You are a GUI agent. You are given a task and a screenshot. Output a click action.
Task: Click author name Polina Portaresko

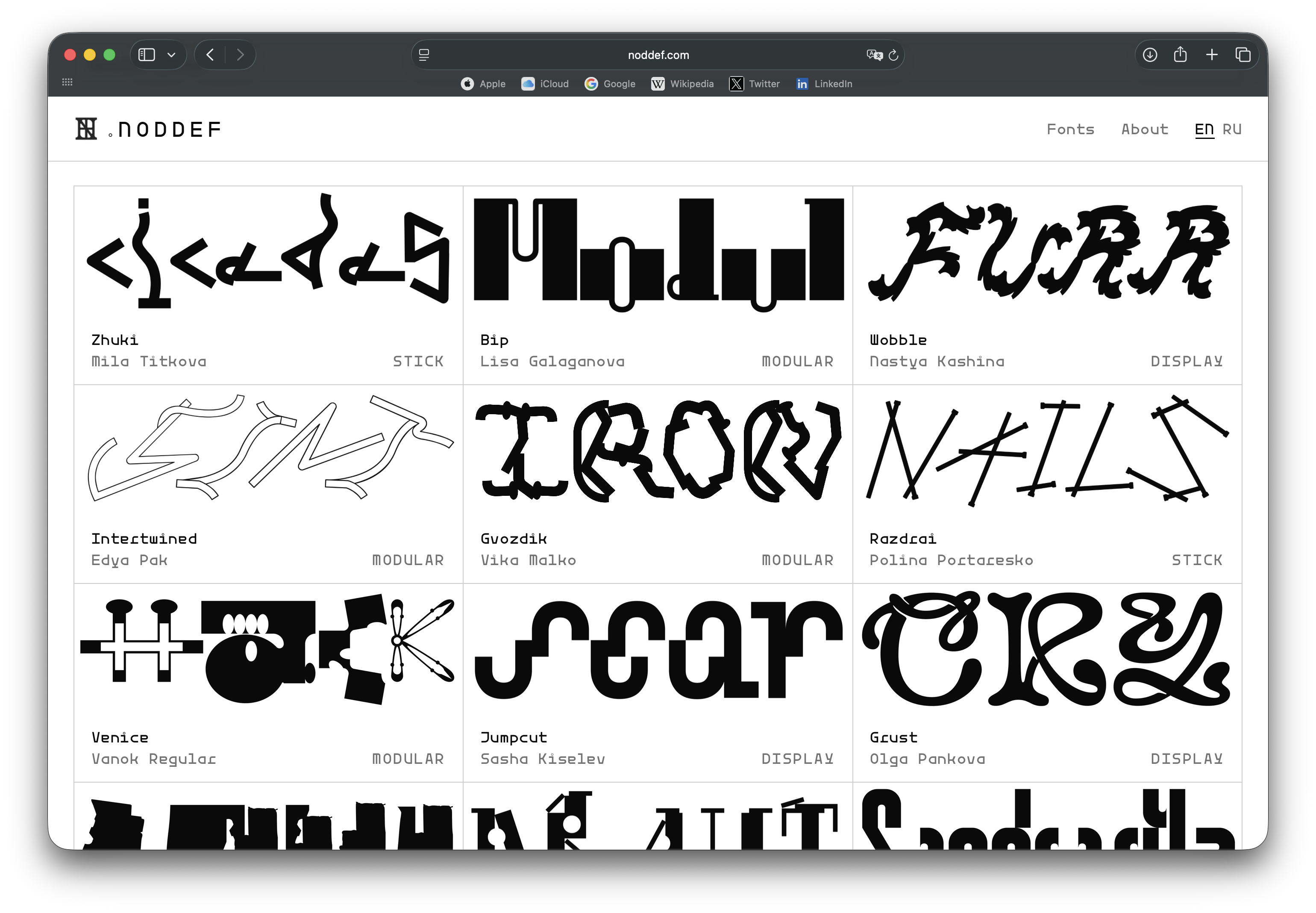point(951,560)
